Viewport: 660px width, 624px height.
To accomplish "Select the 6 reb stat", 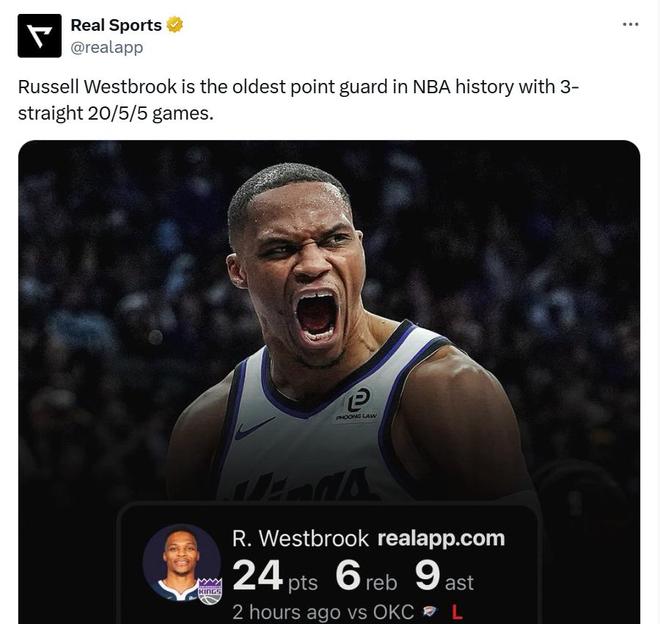I will [366, 576].
